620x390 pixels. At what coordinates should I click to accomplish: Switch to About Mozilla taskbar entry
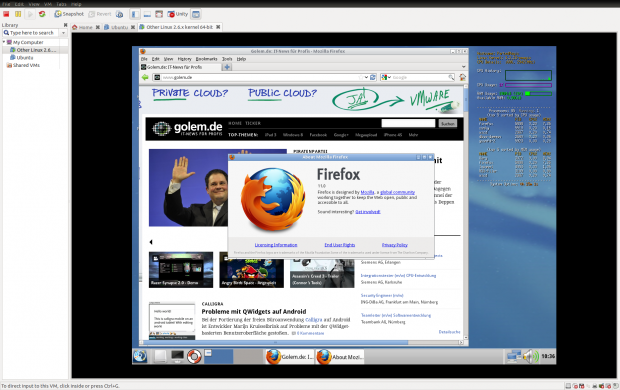tap(340, 356)
